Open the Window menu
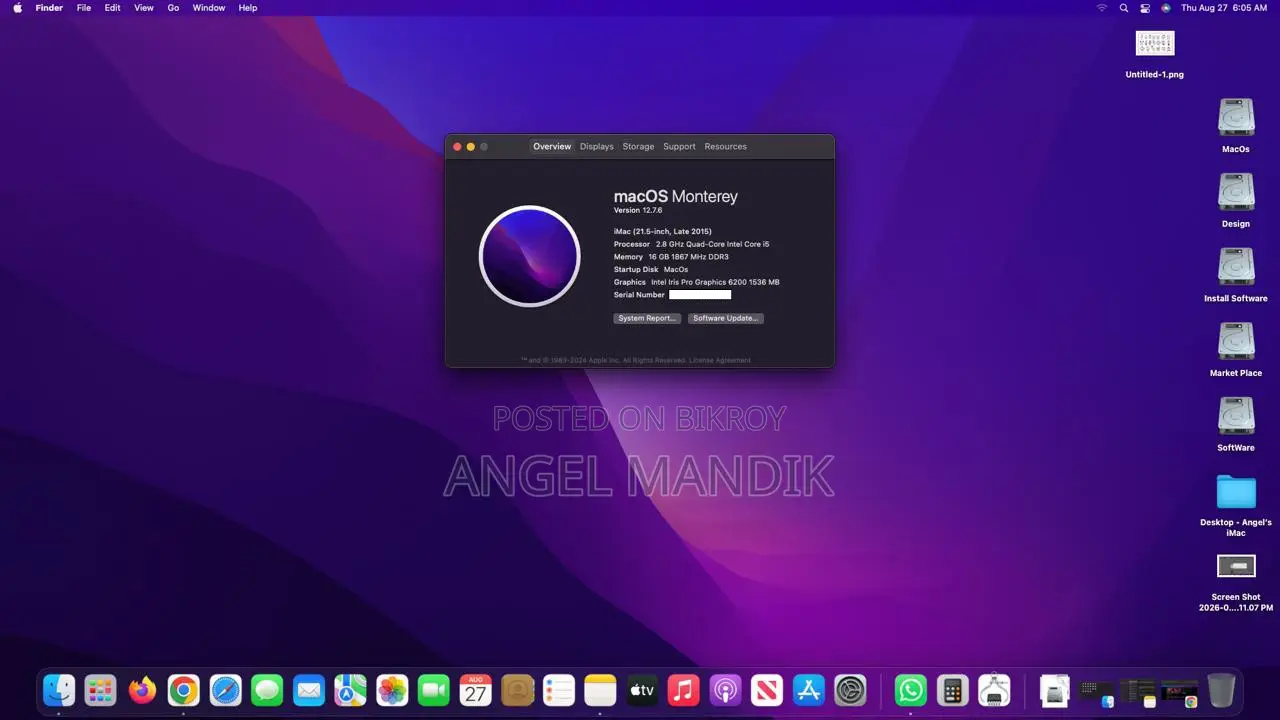 [209, 7]
